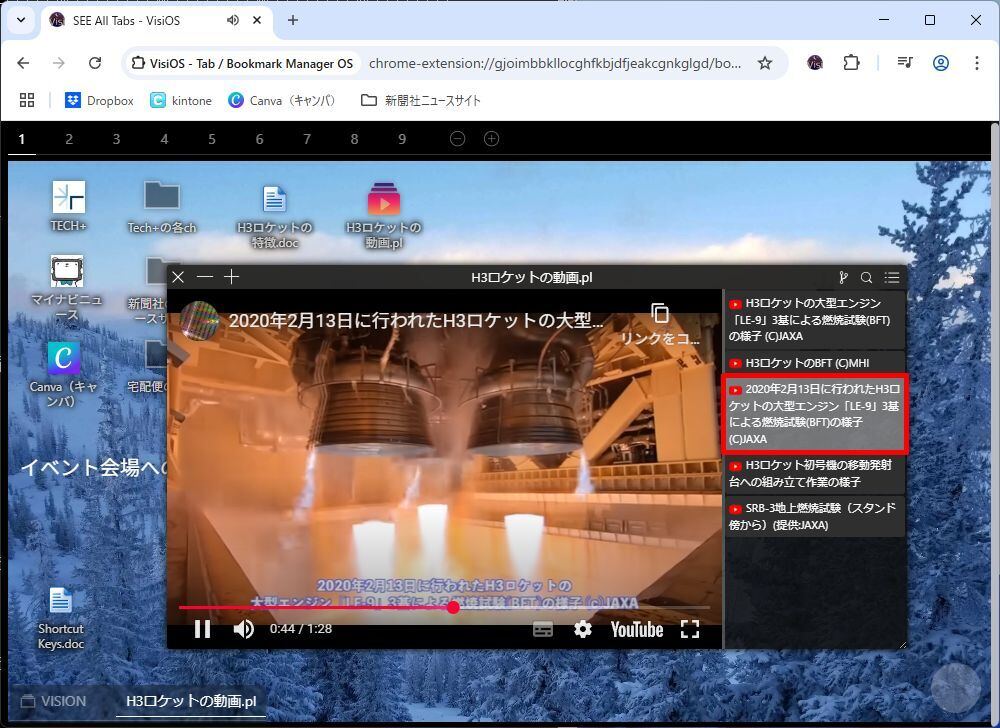The image size is (1000, 728).
Task: Open the Chrome apps grid
Action: coord(27,100)
